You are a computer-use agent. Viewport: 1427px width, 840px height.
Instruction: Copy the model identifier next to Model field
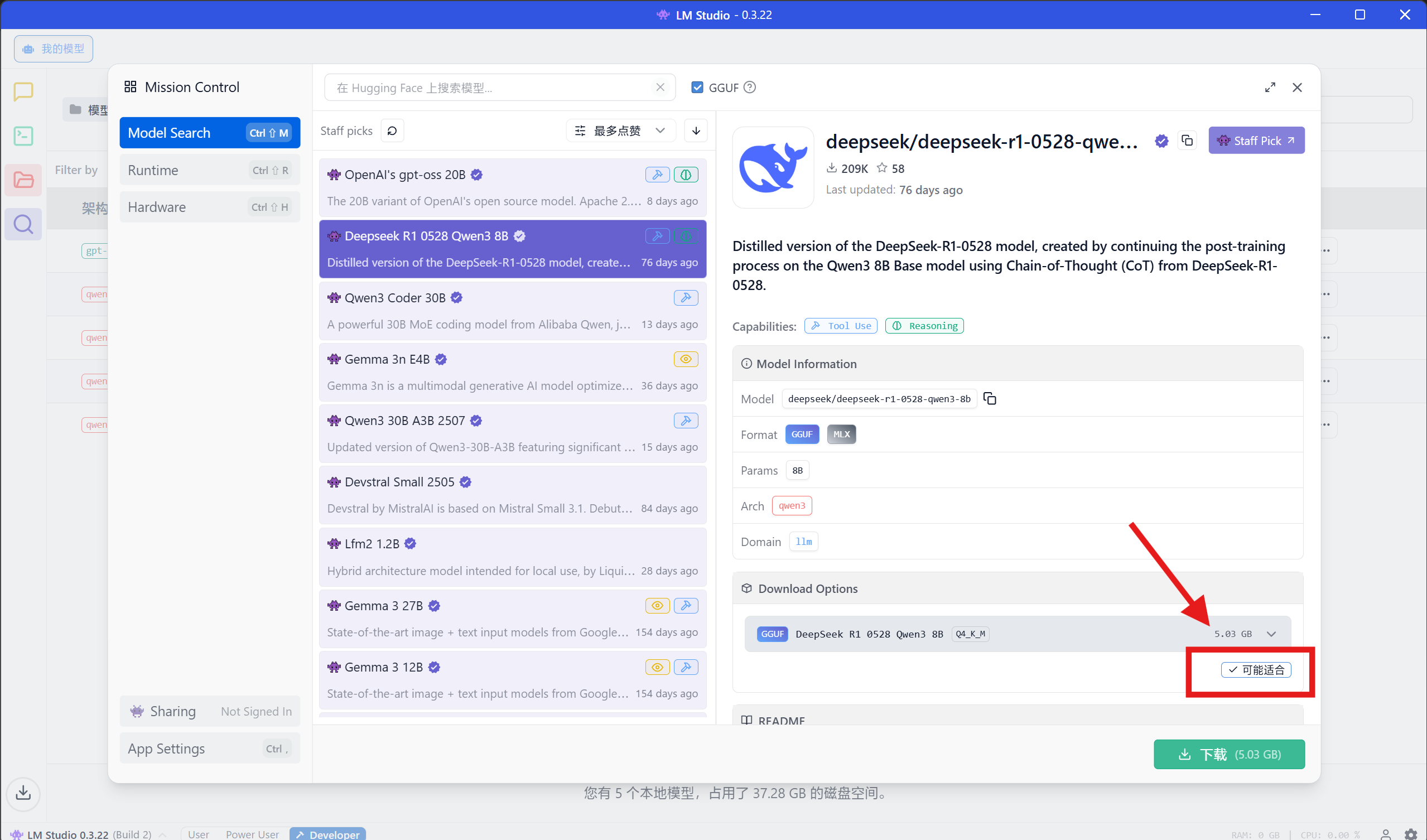[990, 399]
